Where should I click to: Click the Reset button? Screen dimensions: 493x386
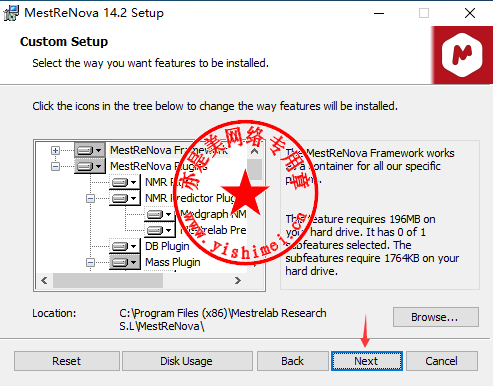[x=67, y=361]
